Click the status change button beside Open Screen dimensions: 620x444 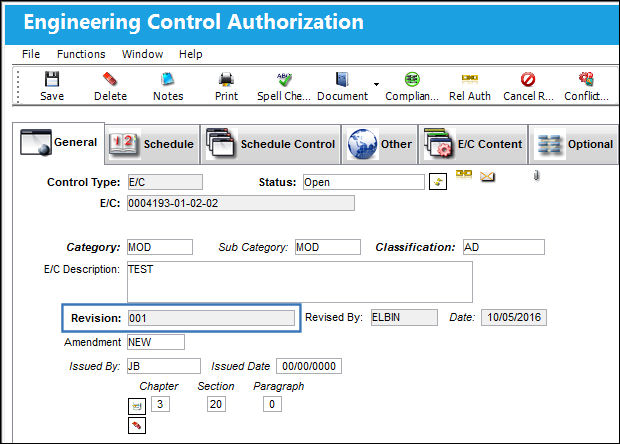point(438,182)
